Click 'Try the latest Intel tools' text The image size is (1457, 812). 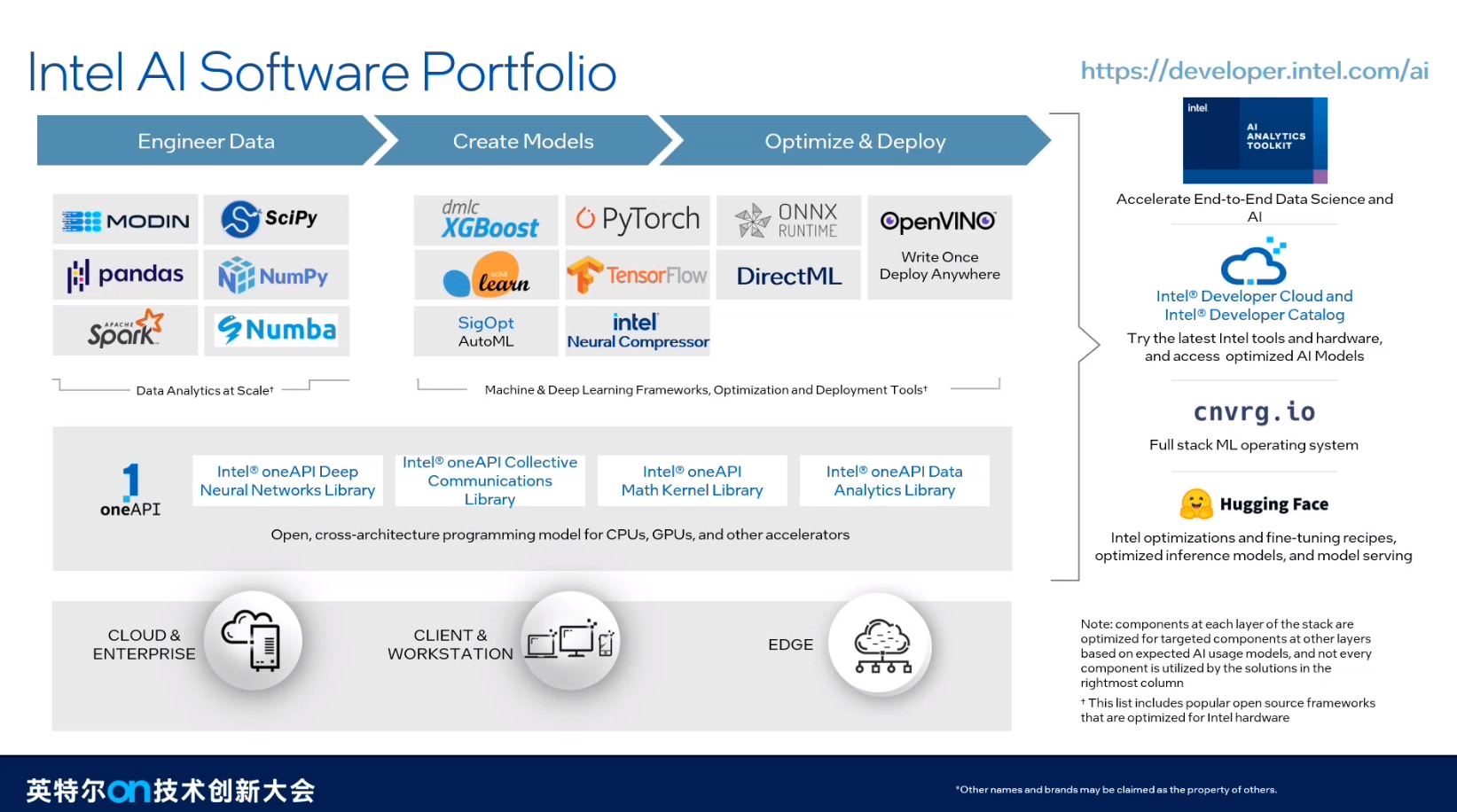1254,347
